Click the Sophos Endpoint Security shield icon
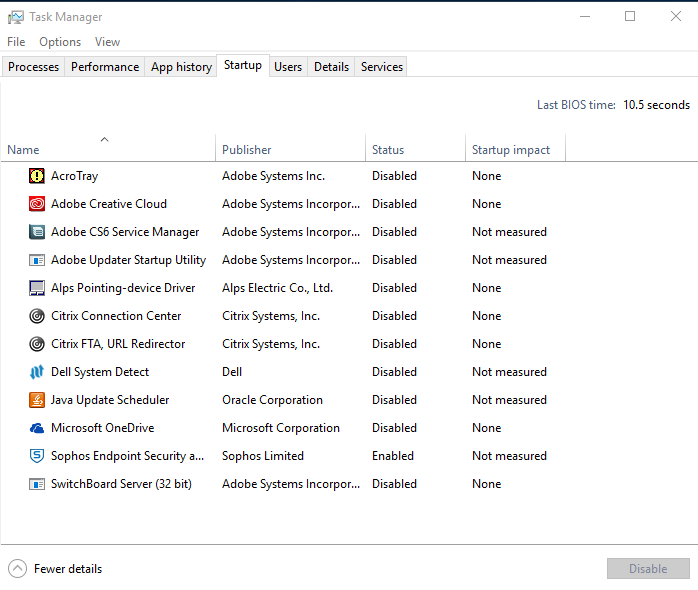Viewport: 698px width, 590px height. coord(37,456)
